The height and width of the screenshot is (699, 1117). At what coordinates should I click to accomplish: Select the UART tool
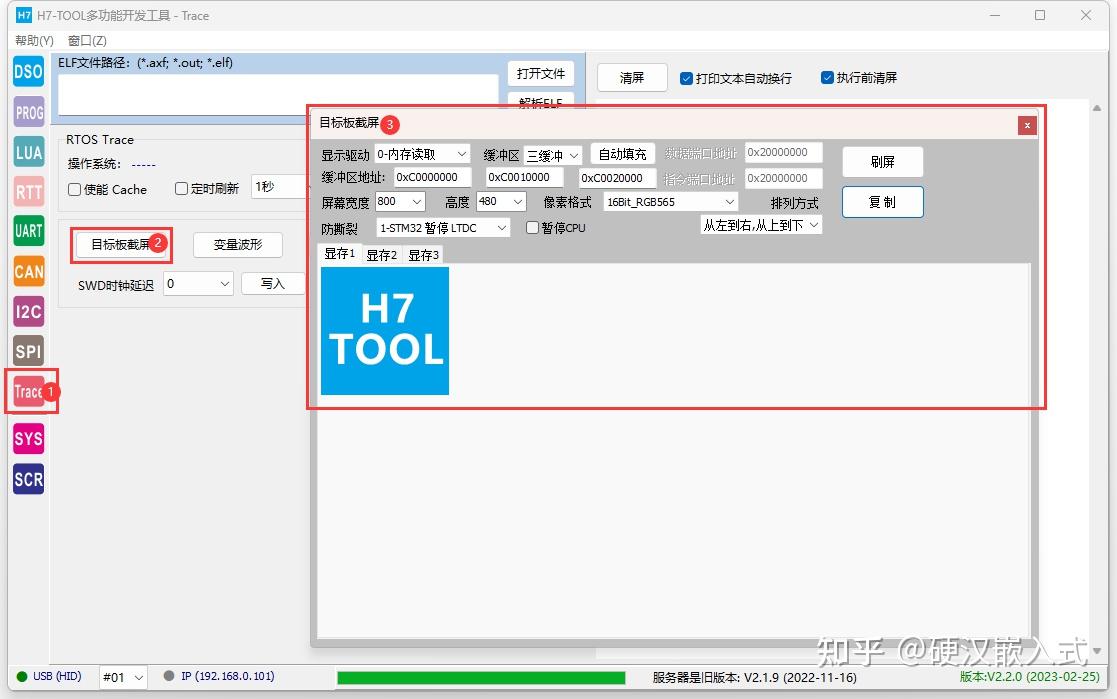click(x=27, y=231)
